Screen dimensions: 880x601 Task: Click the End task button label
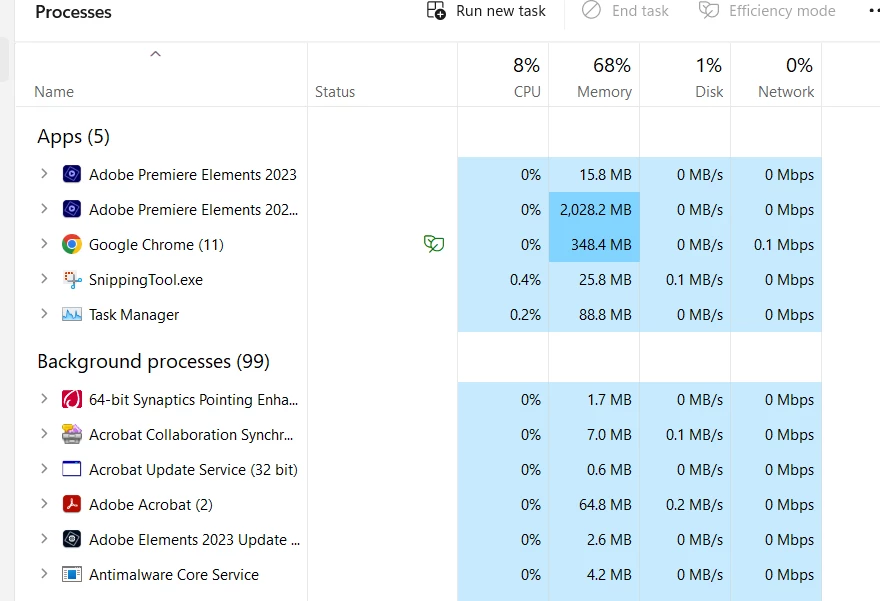(640, 11)
